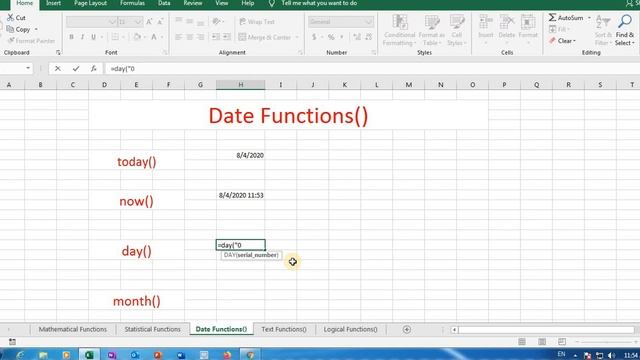Click the Copy icon
This screenshot has width=640, height=360.
[x=11, y=29]
